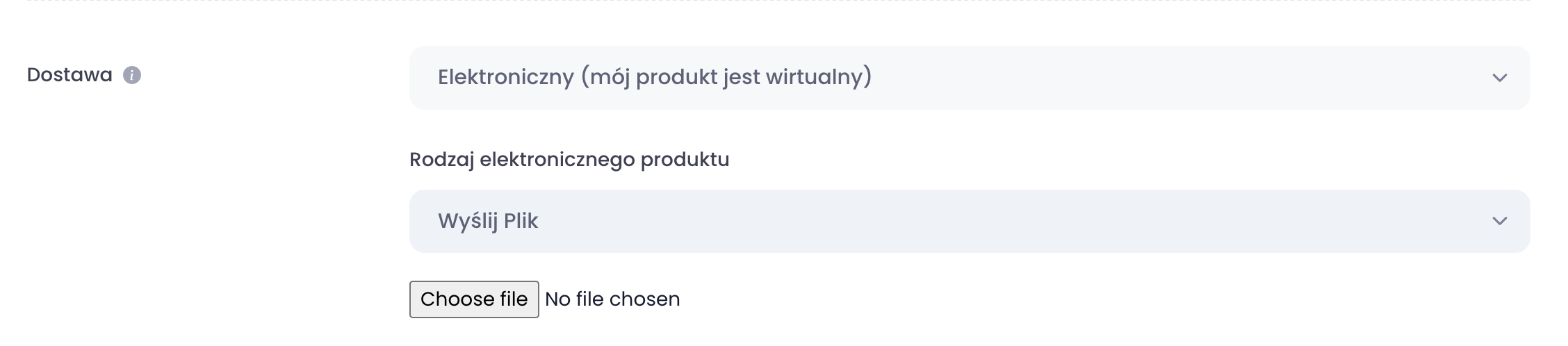The width and height of the screenshot is (1568, 346).
Task: Click the chevron arrow on Wyślij Plik dropdown
Action: click(1499, 221)
